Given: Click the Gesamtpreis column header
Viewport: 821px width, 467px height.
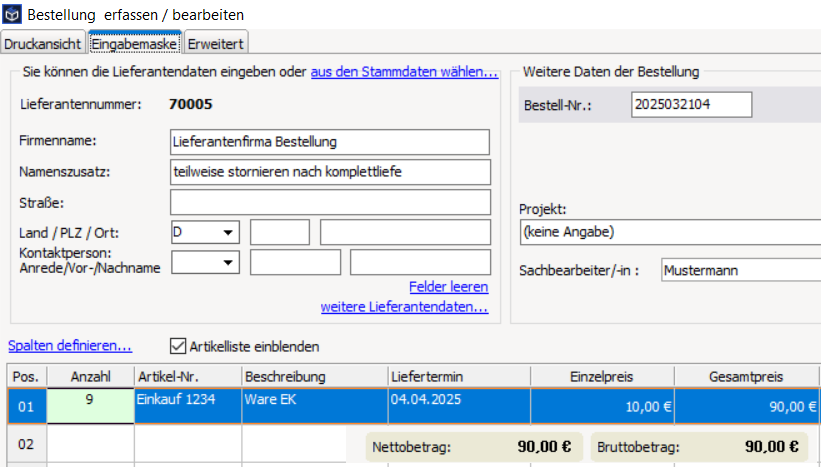Looking at the screenshot, I should (746, 376).
